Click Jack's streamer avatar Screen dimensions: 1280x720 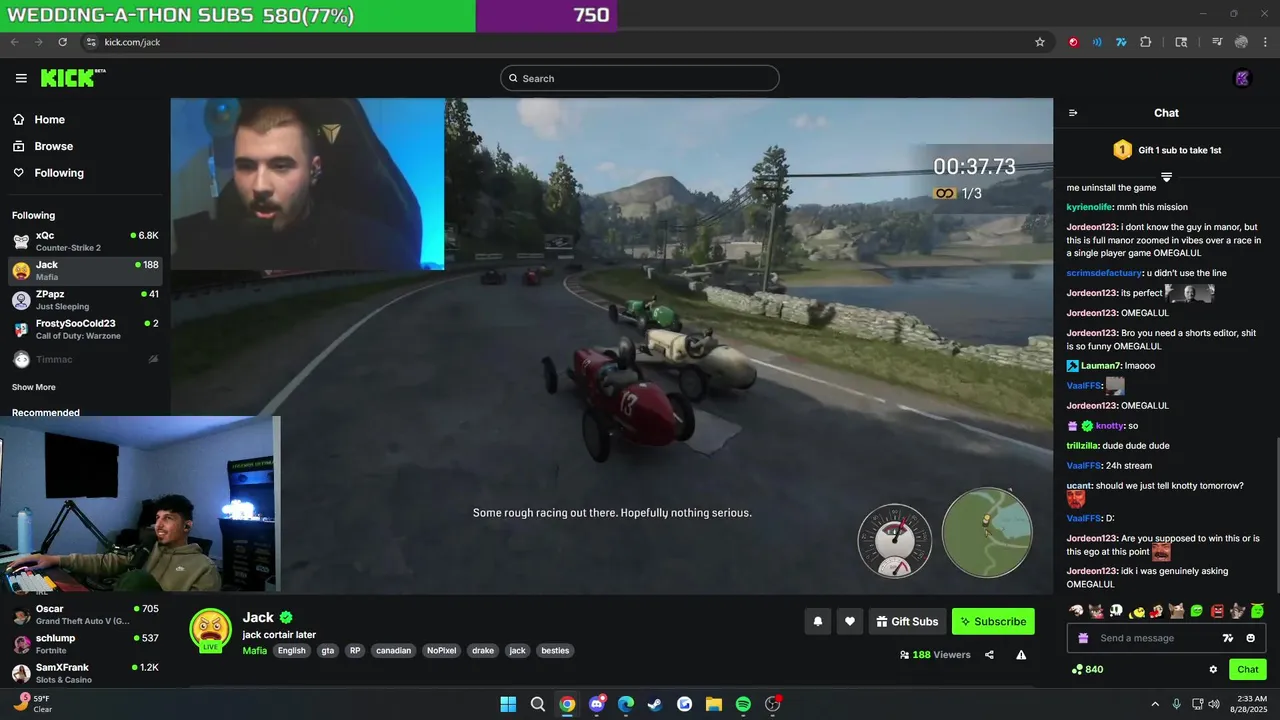point(211,629)
